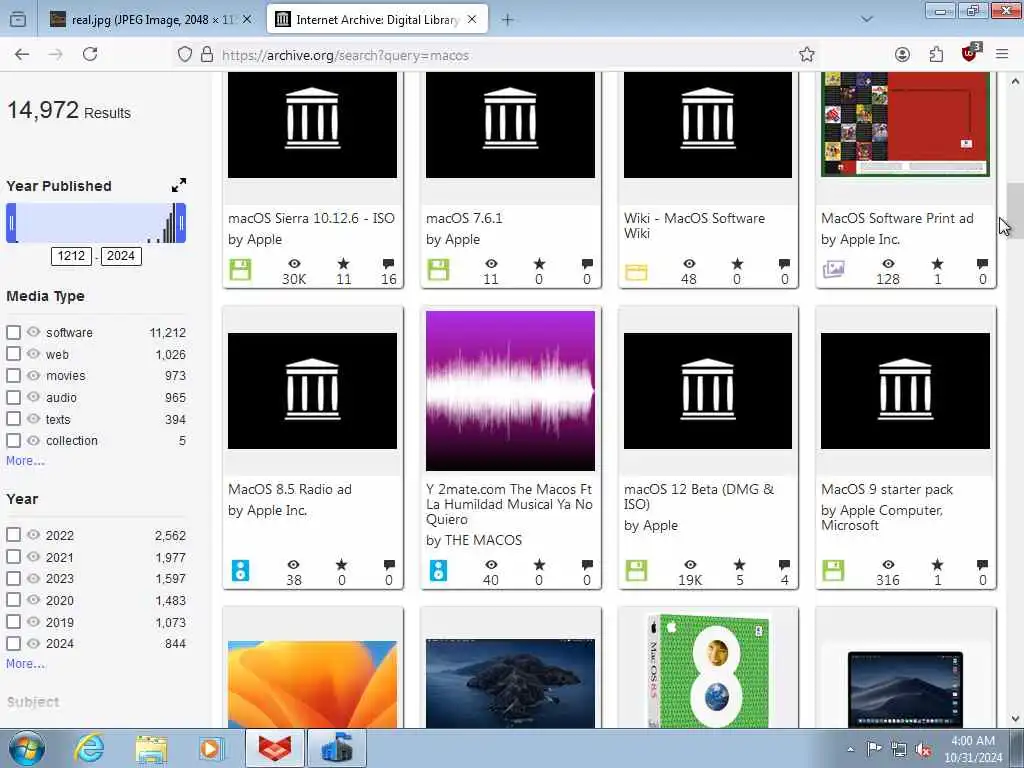Image resolution: width=1024 pixels, height=768 pixels.
Task: Click the end year field 2024
Action: pos(121,255)
